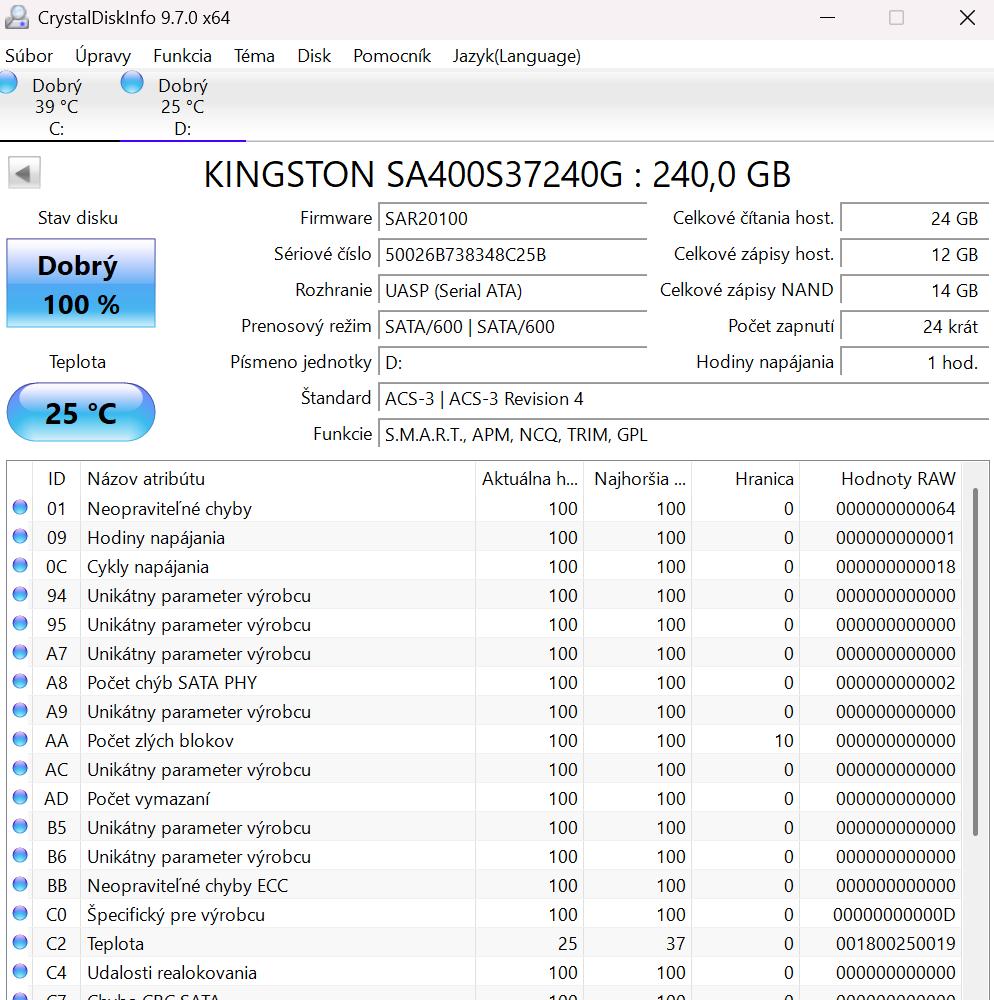The image size is (994, 1000).
Task: Open the Jazyk(Language) dropdown menu
Action: pyautogui.click(x=516, y=56)
